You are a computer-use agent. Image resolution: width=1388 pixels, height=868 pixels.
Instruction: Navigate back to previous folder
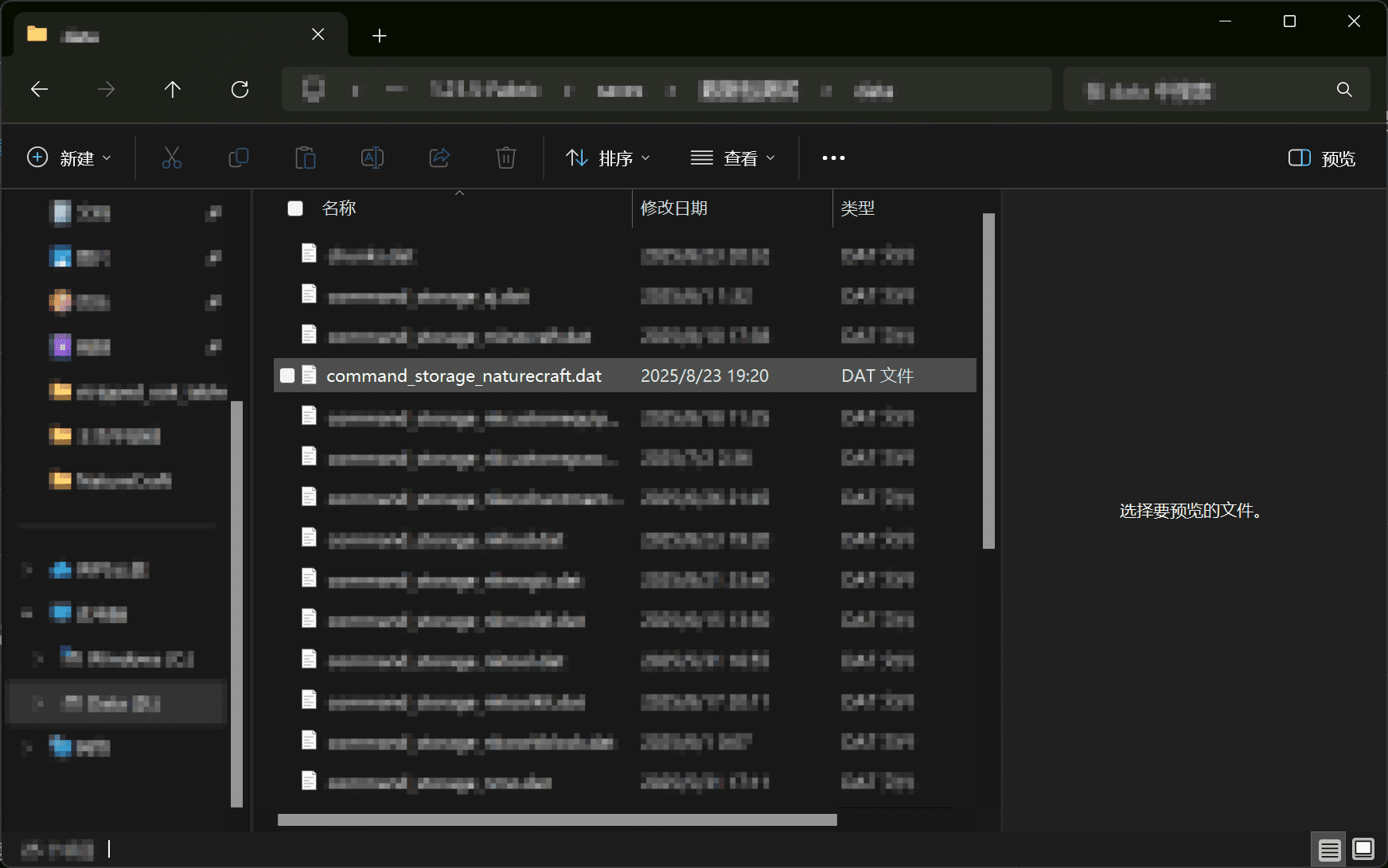(x=39, y=90)
